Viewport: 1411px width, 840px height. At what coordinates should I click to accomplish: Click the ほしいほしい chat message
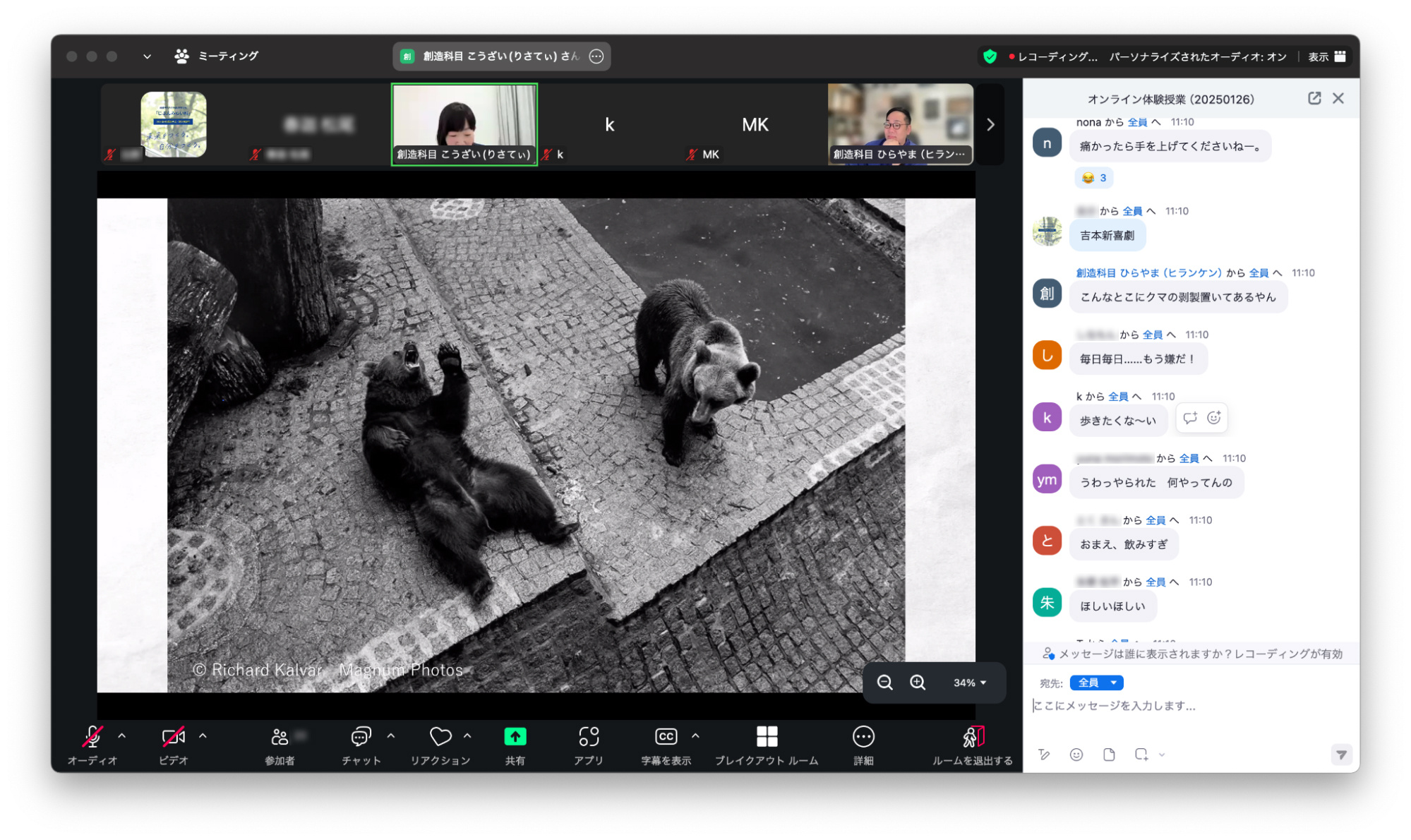point(1113,606)
